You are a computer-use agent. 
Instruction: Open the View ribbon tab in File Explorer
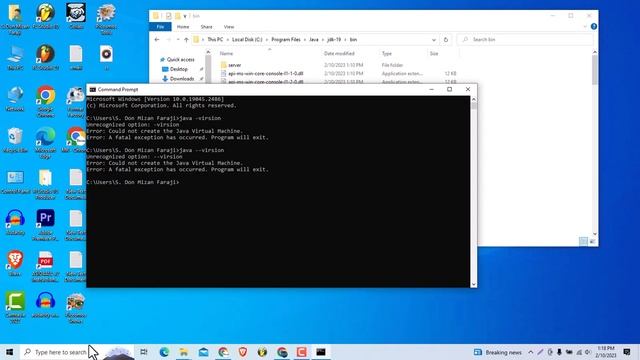[229, 27]
